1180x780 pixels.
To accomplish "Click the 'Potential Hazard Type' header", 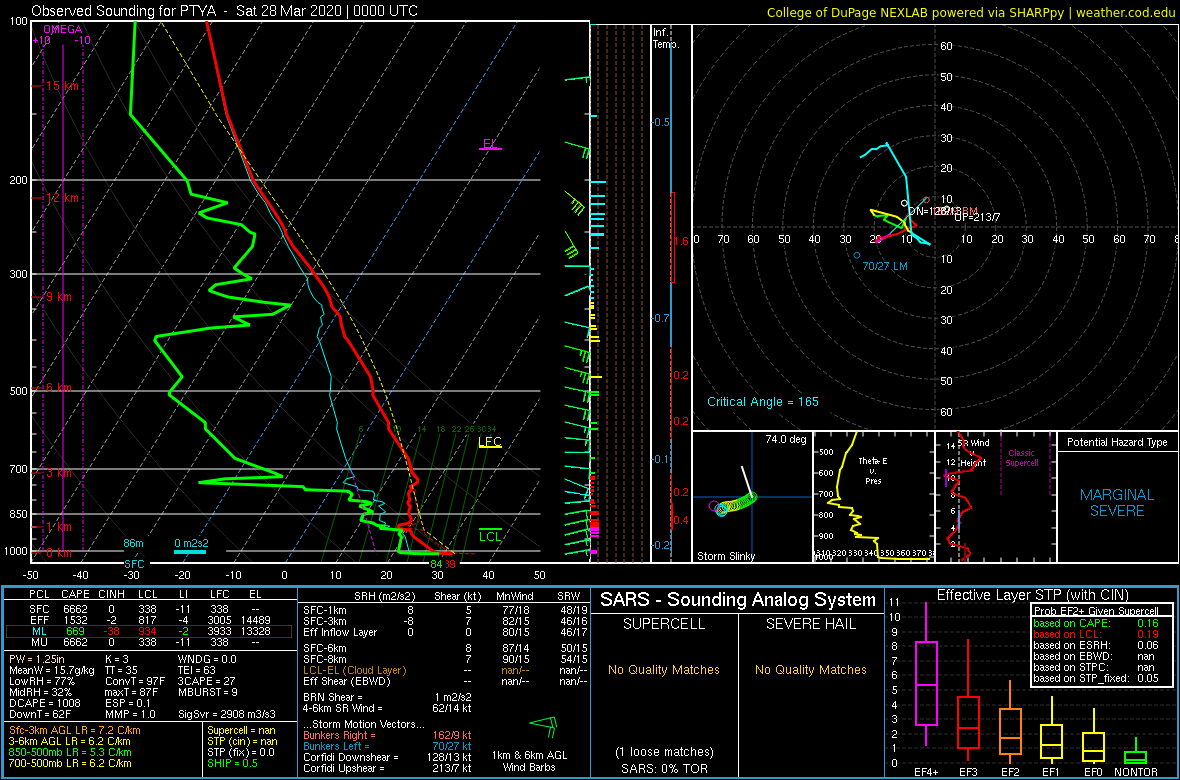I will [1116, 443].
